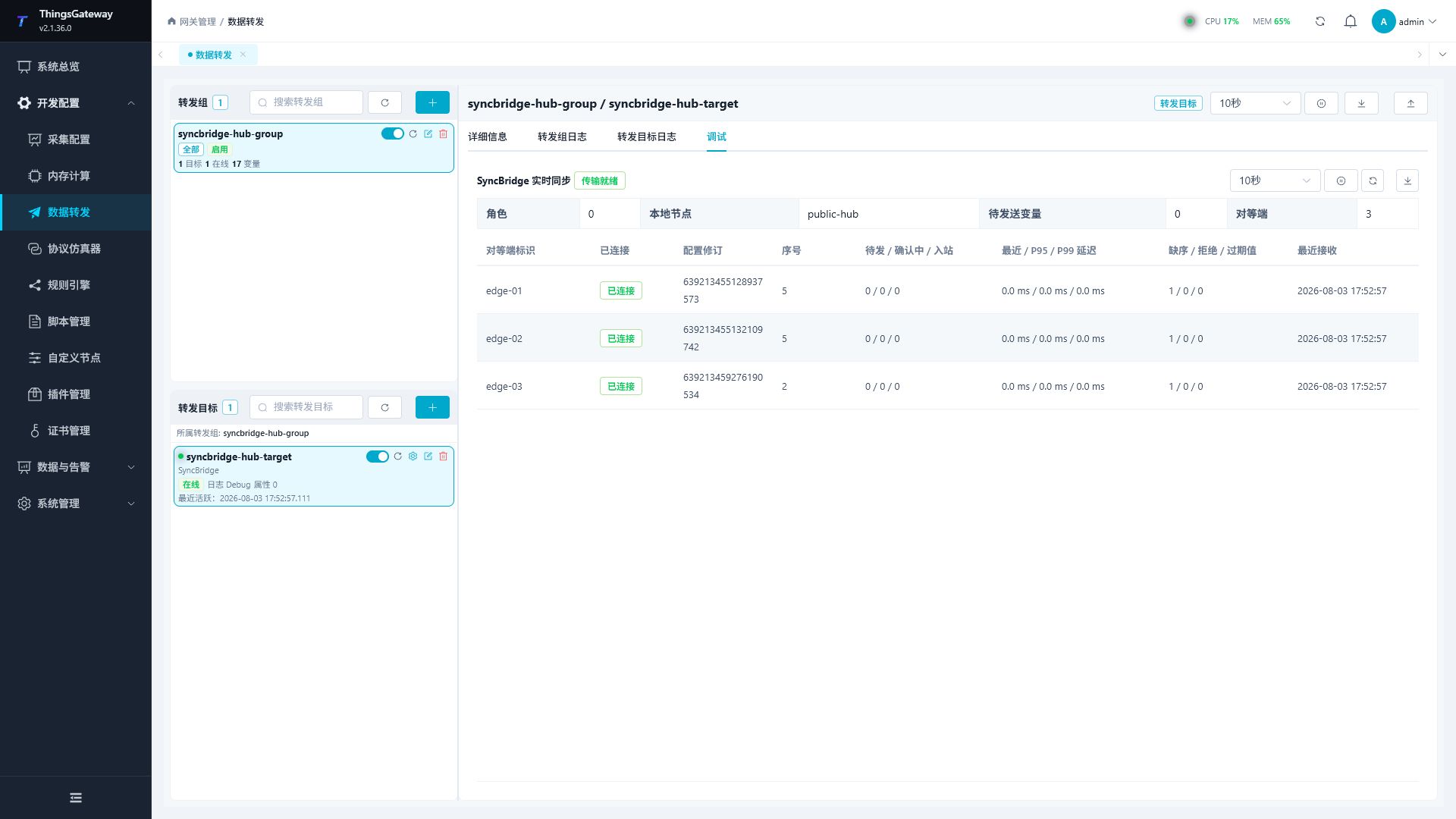Select the edge-03 peer row

(x=947, y=386)
